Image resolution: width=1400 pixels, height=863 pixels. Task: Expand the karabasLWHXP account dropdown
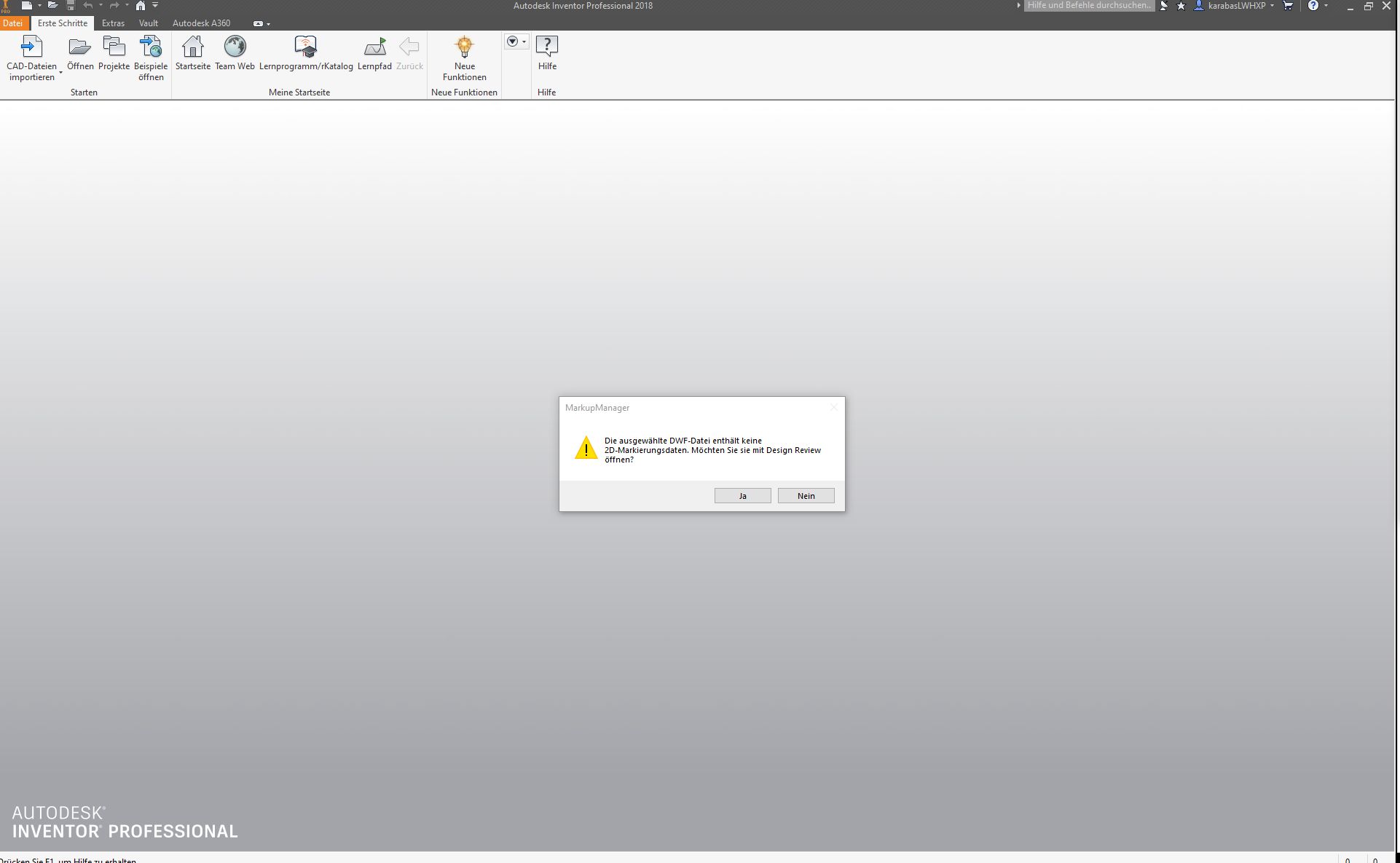click(1272, 6)
